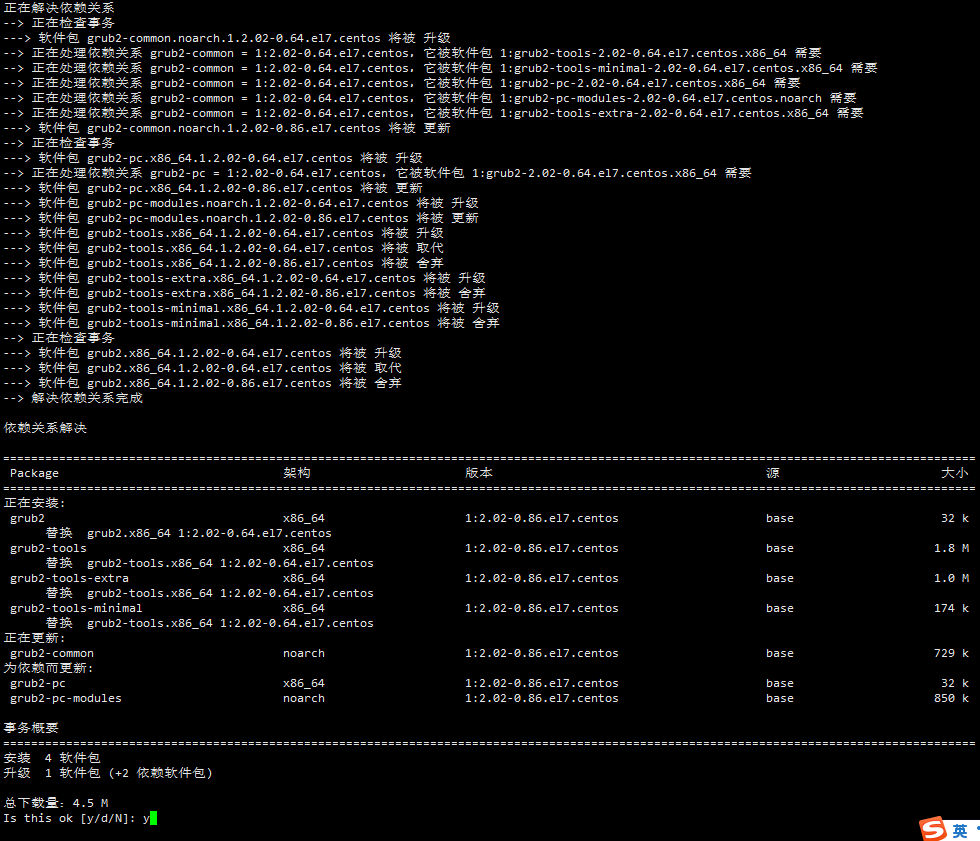980x841 pixels.
Task: Click the 'grub2-tools-minimal.x86_64.1.2.02-0.86.el7.centos 将被 舍弃' line
Action: (252, 323)
